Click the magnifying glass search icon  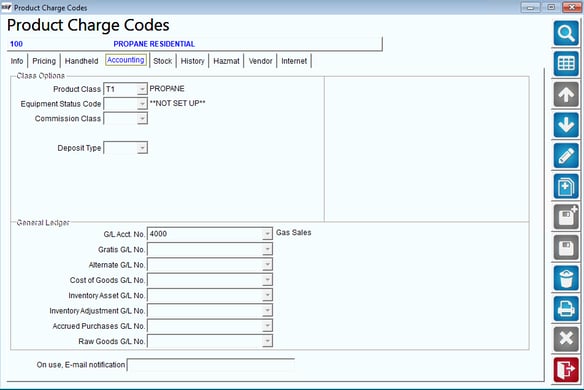(566, 34)
